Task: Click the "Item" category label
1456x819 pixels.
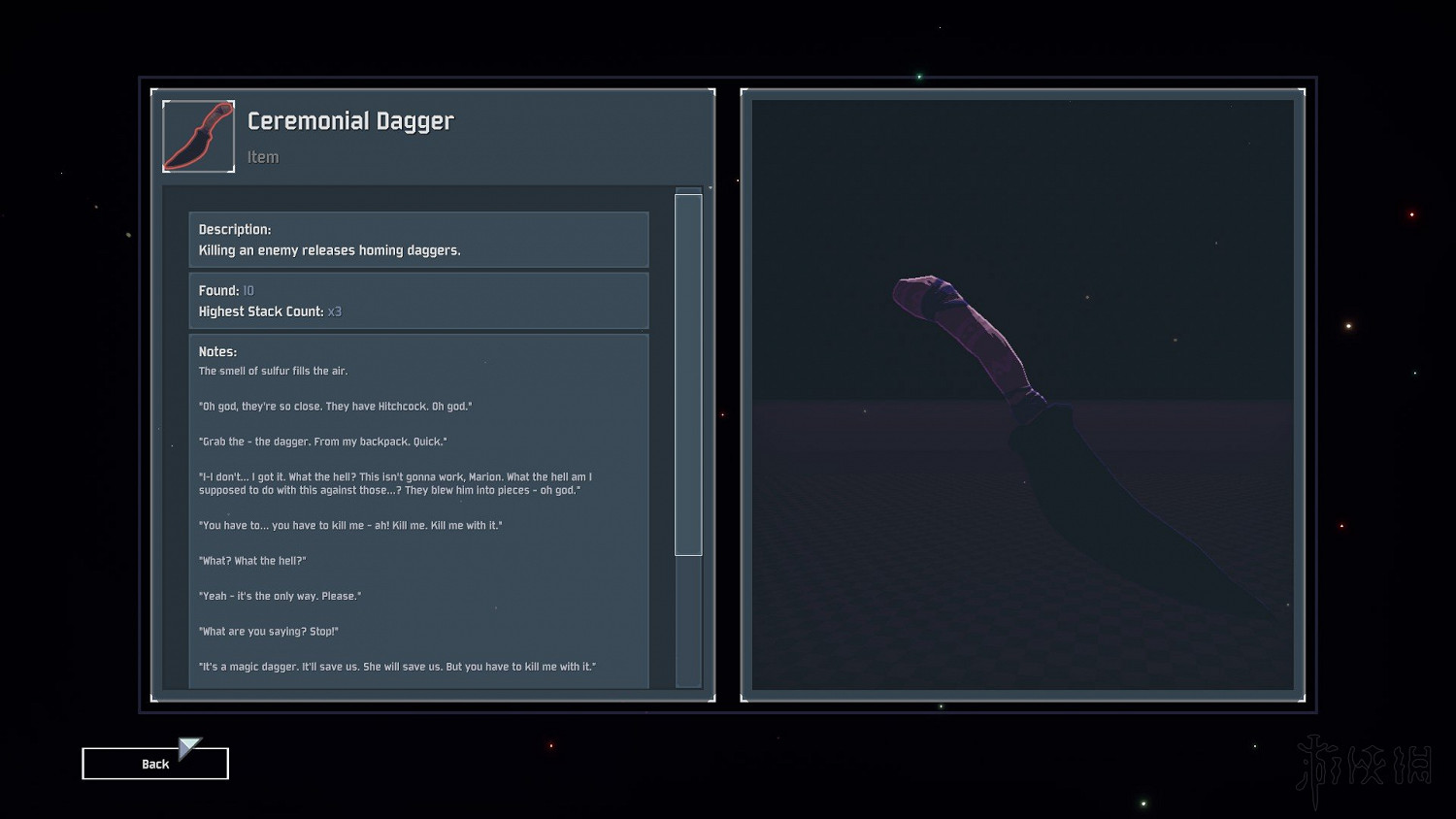Action: tap(263, 157)
